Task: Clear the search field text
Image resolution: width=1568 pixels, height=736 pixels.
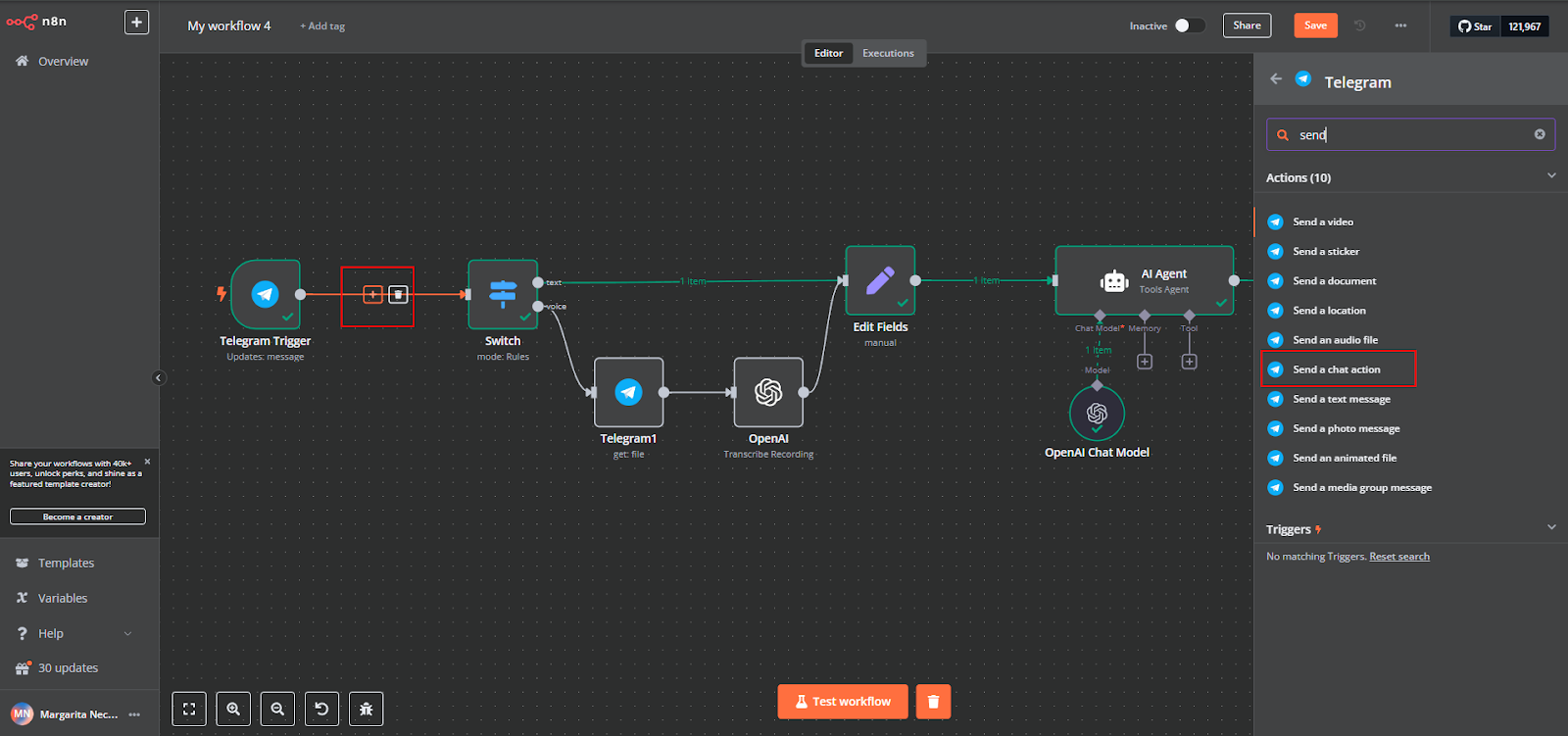Action: (x=1540, y=134)
